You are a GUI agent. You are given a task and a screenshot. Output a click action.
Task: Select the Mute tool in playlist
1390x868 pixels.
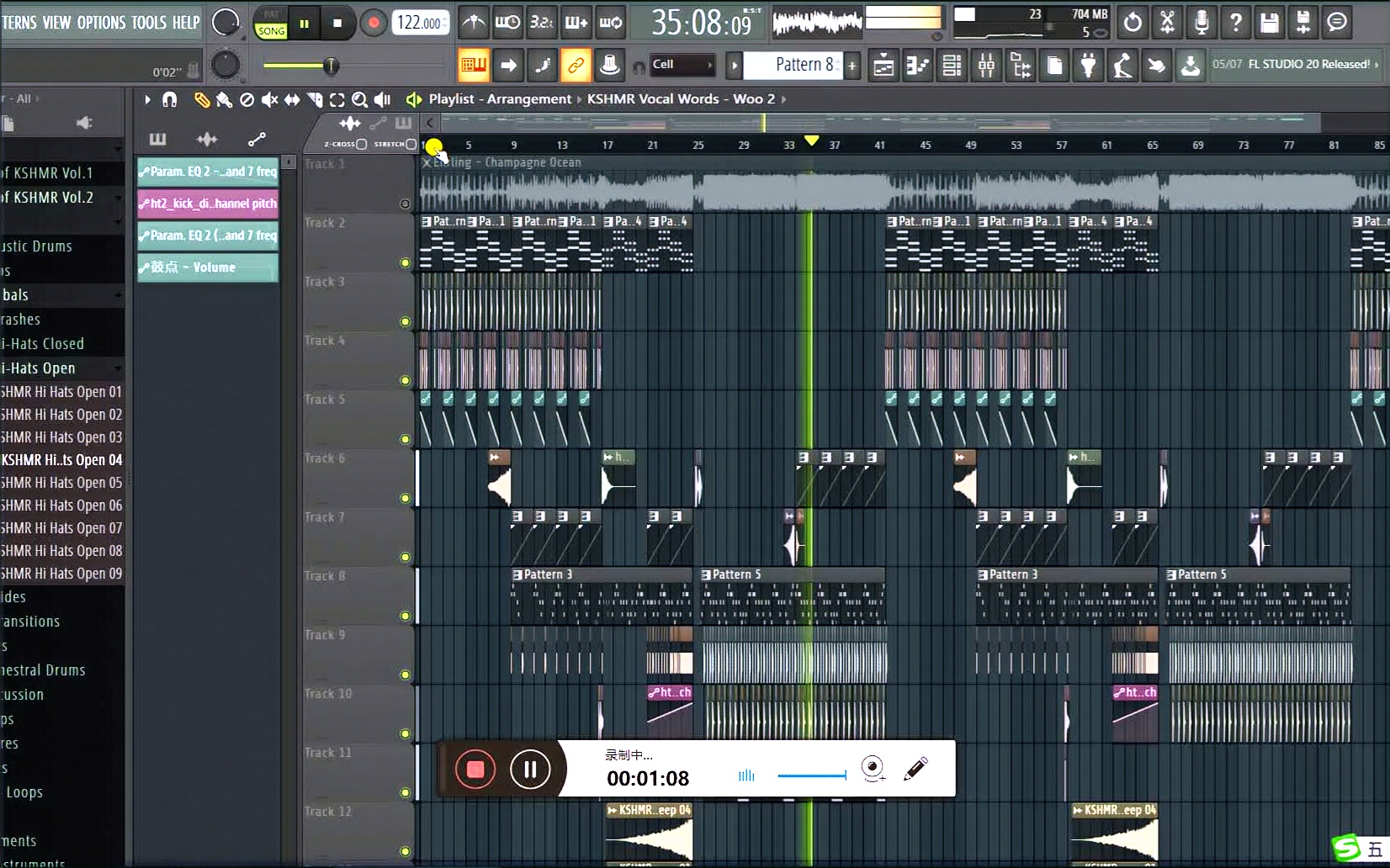[269, 100]
